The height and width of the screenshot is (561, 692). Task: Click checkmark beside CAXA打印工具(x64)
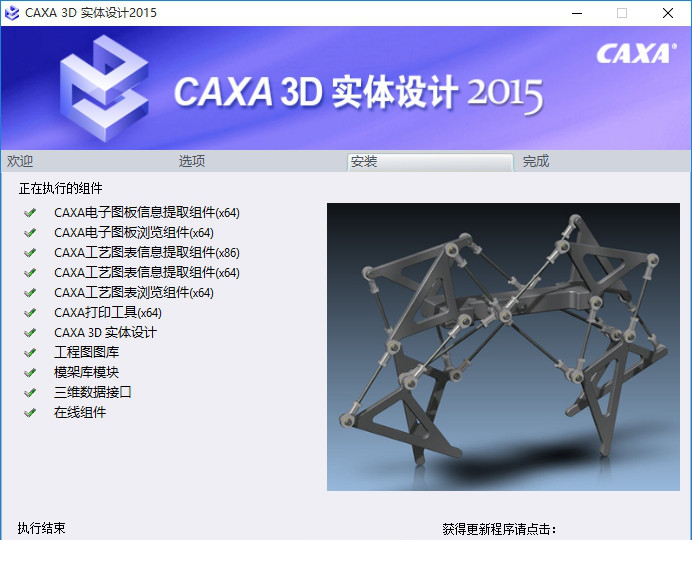point(30,313)
